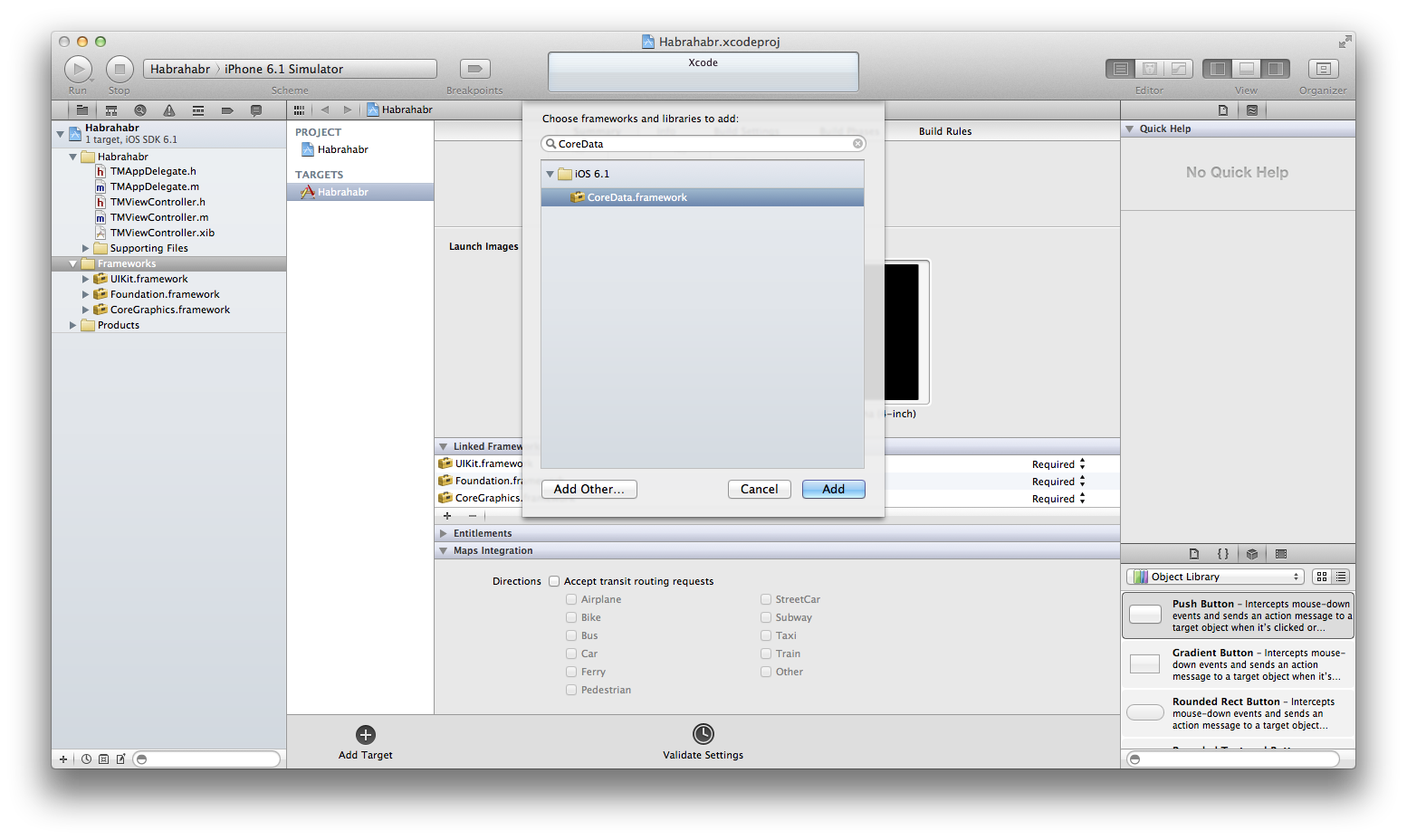Click the Add Other... button

click(589, 489)
